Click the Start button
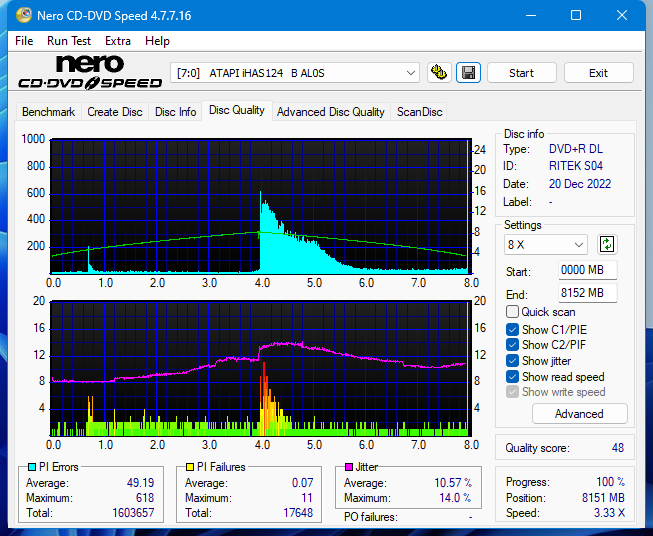The width and height of the screenshot is (653, 536). (x=521, y=73)
